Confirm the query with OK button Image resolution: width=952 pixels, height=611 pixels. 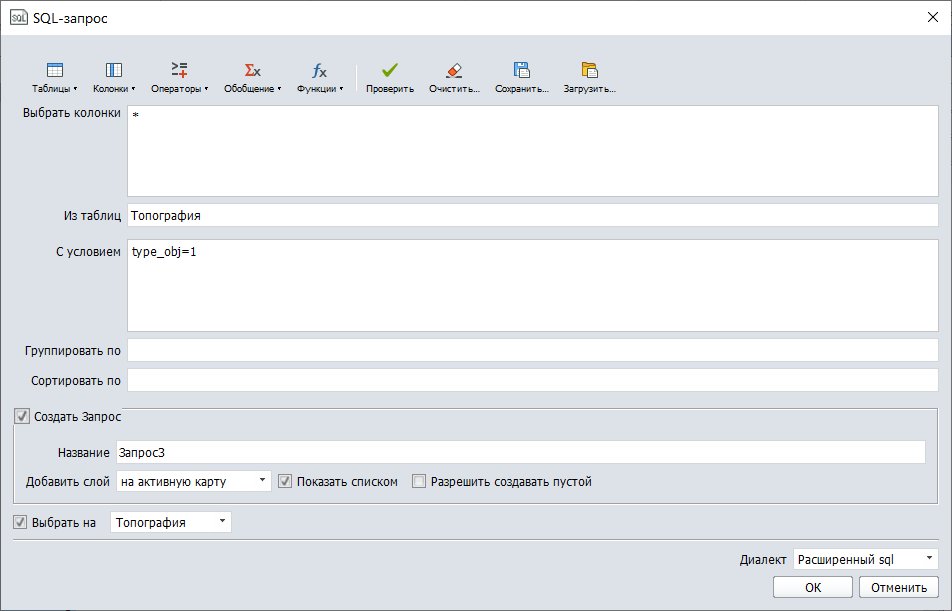click(x=813, y=587)
